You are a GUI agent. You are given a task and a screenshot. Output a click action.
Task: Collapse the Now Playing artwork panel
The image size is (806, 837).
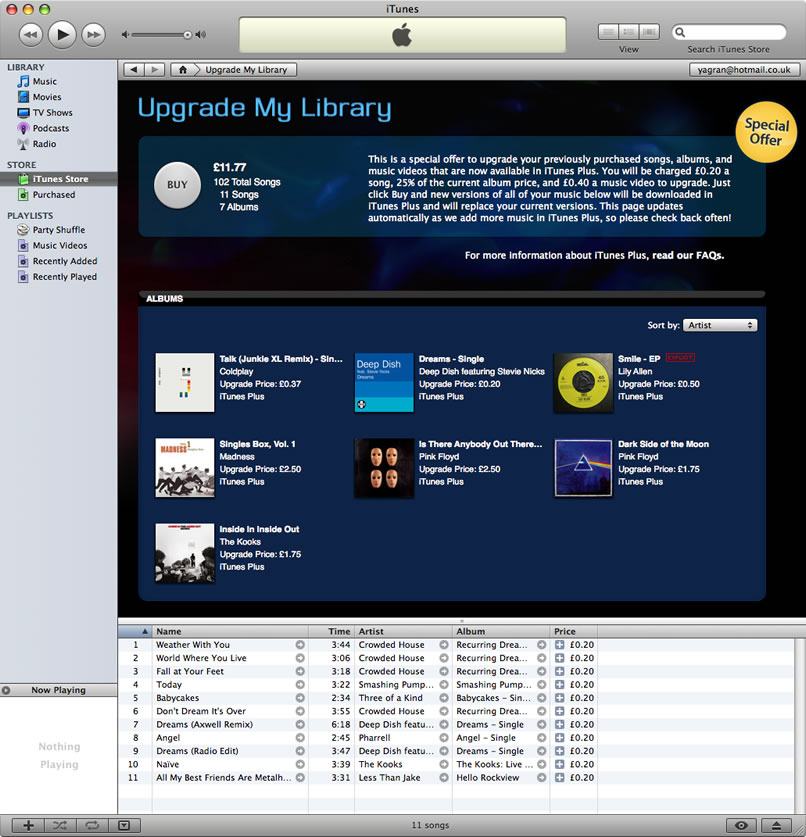coord(6,690)
